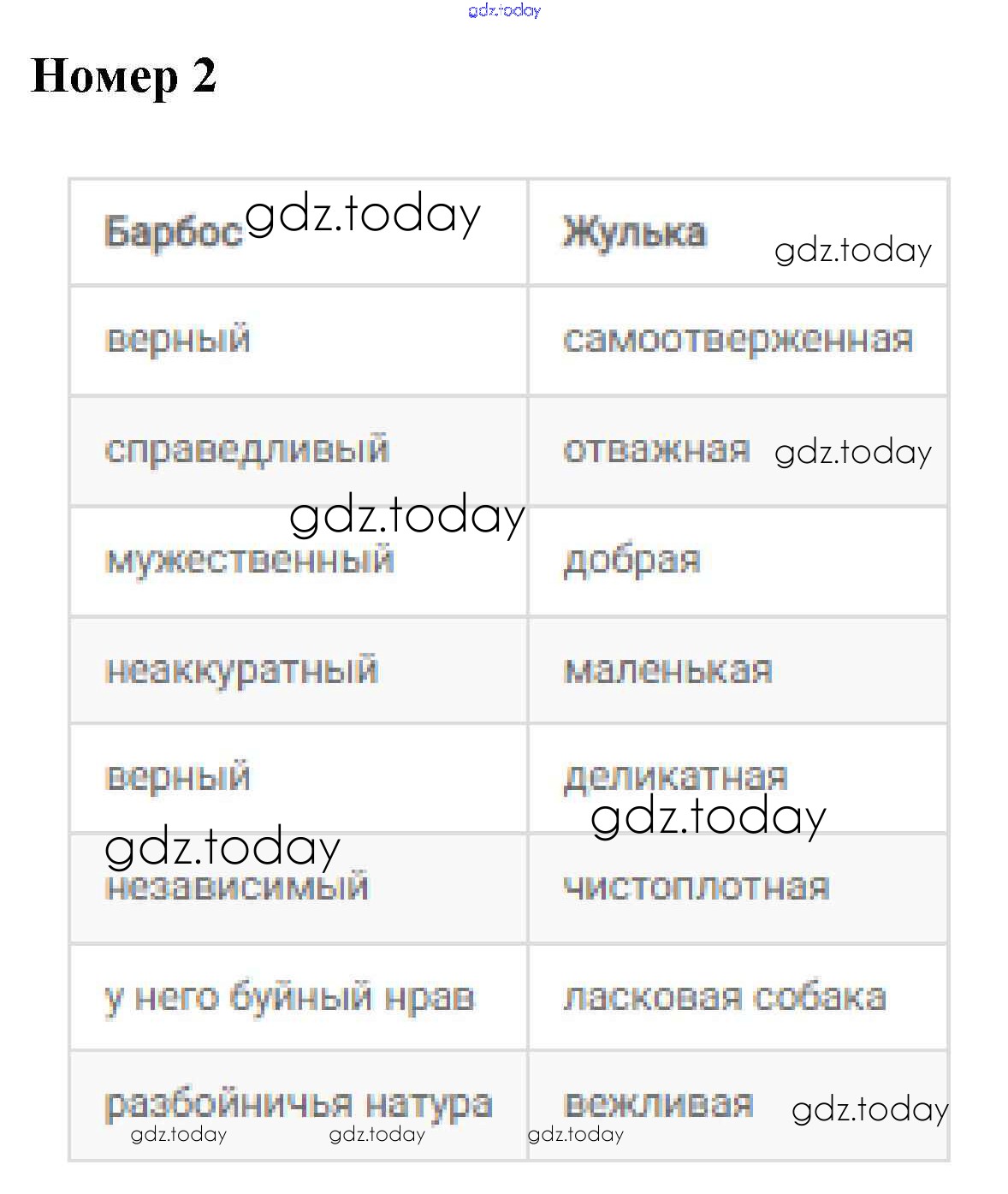
Task: Click the "Номер 2" heading
Action: click(x=123, y=75)
